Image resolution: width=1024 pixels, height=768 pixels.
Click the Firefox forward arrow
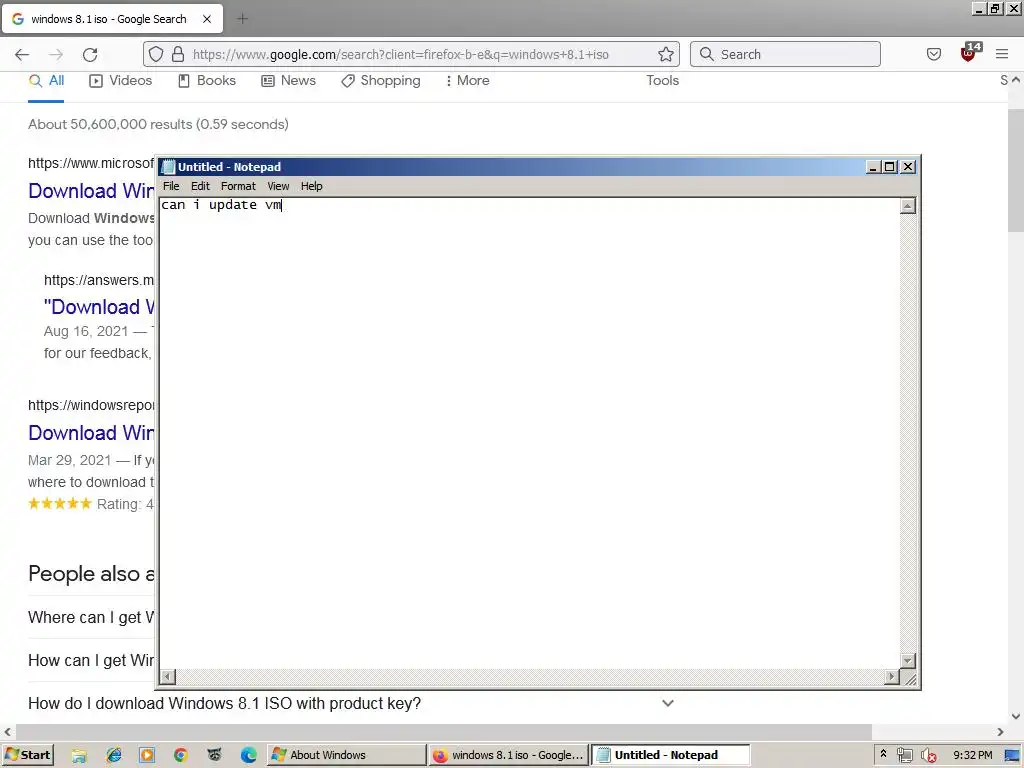[56, 54]
